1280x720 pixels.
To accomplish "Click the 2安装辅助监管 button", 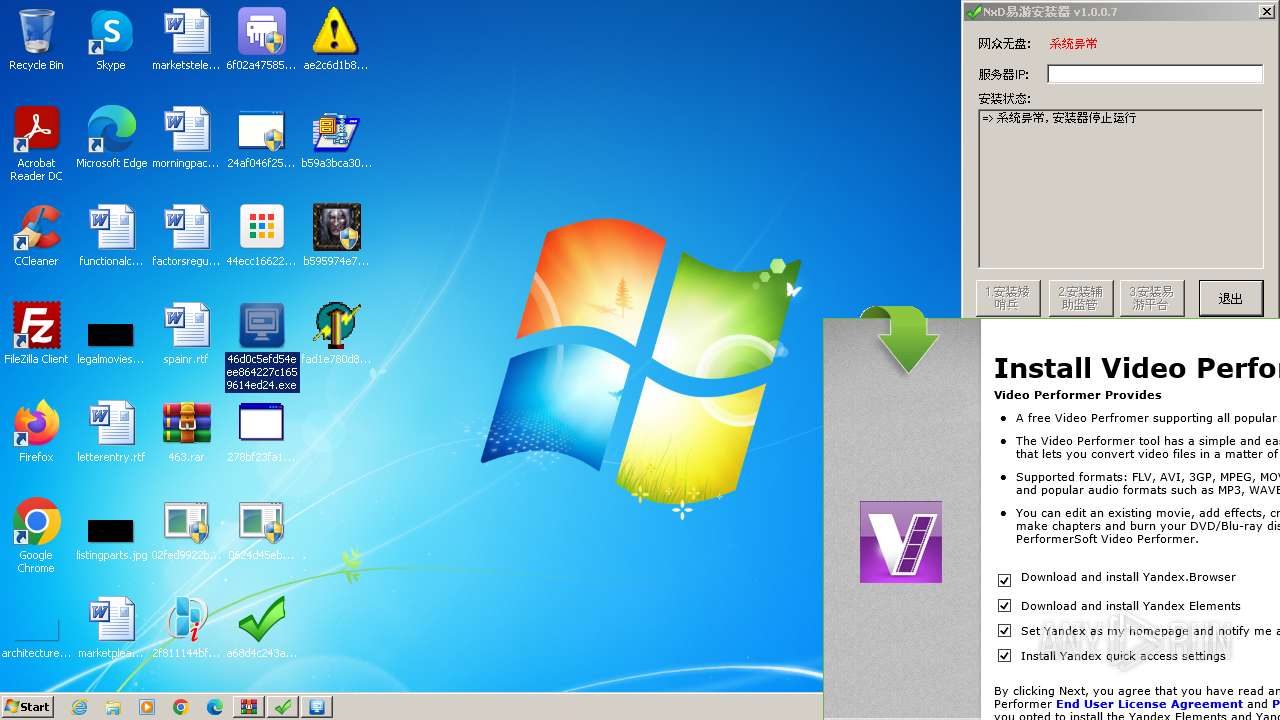I will (1080, 299).
